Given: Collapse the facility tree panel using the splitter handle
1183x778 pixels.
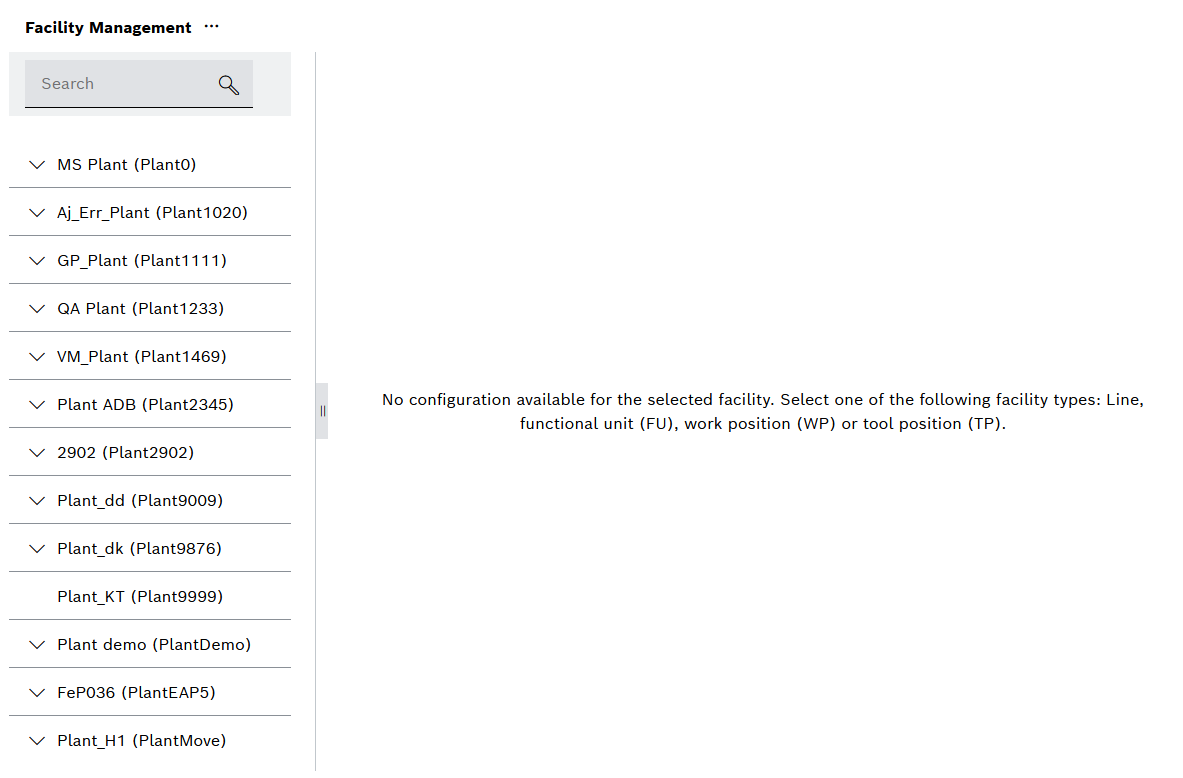Looking at the screenshot, I should pyautogui.click(x=322, y=410).
